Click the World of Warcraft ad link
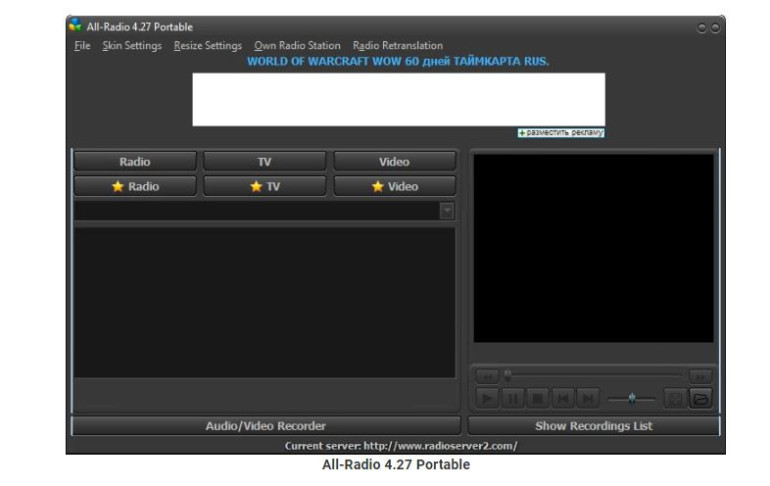This screenshot has height=486, width=770. (x=398, y=61)
